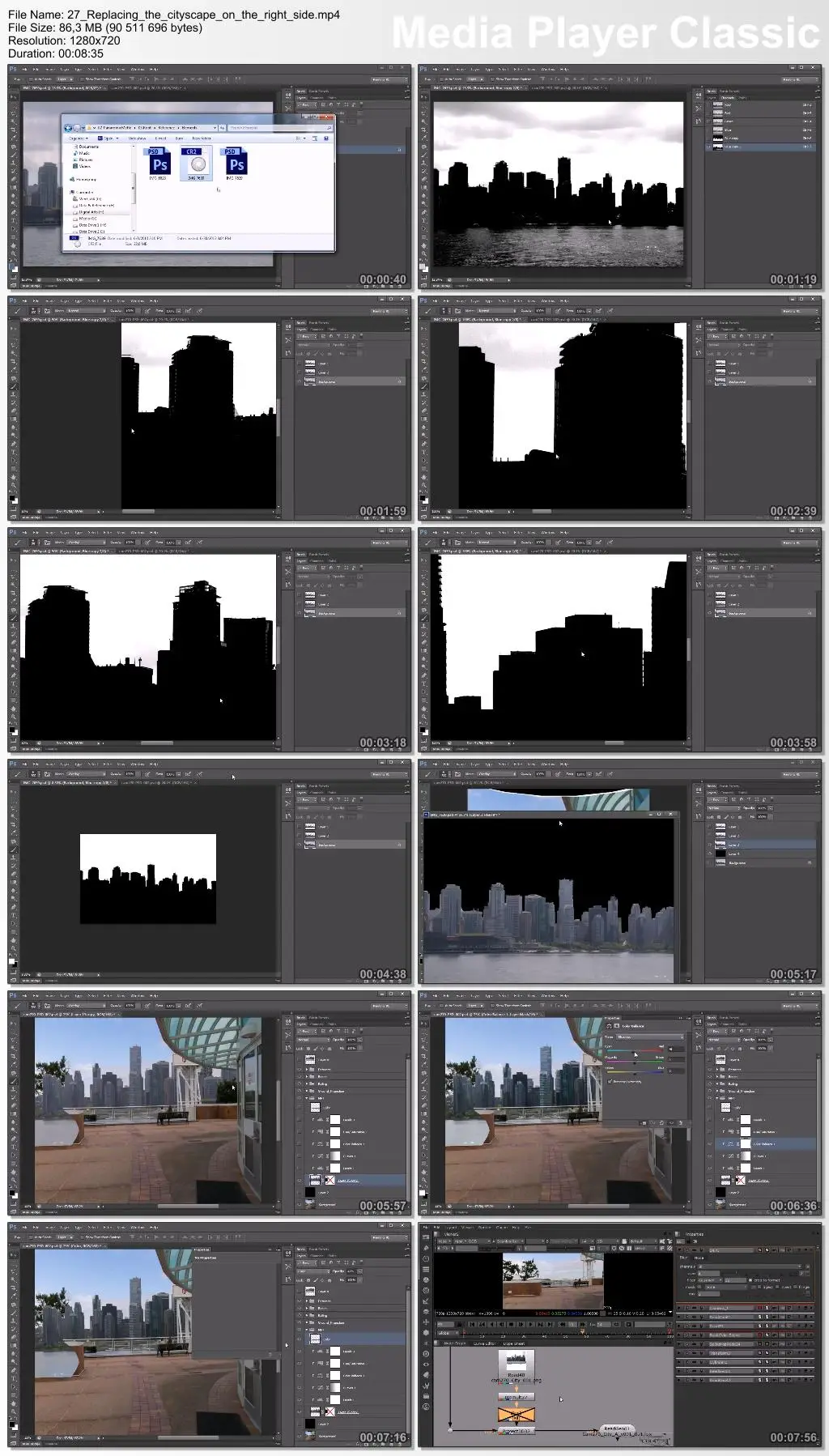Viewport: 829px width, 1456px height.
Task: Toggle the Color Balance 1 layer's eye in the 00:06:36 frame
Action: (709, 1143)
